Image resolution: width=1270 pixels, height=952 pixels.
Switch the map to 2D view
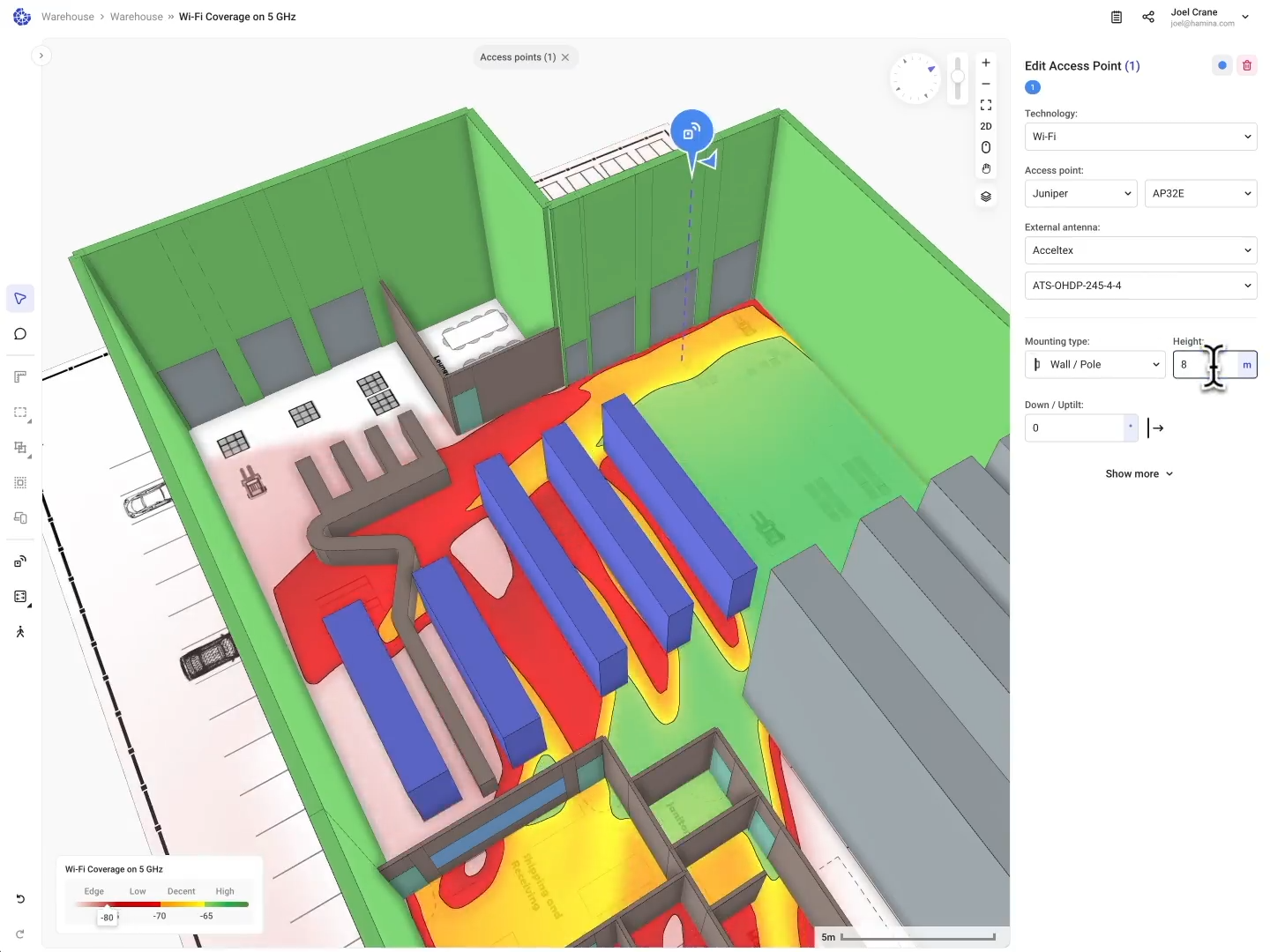click(x=986, y=126)
